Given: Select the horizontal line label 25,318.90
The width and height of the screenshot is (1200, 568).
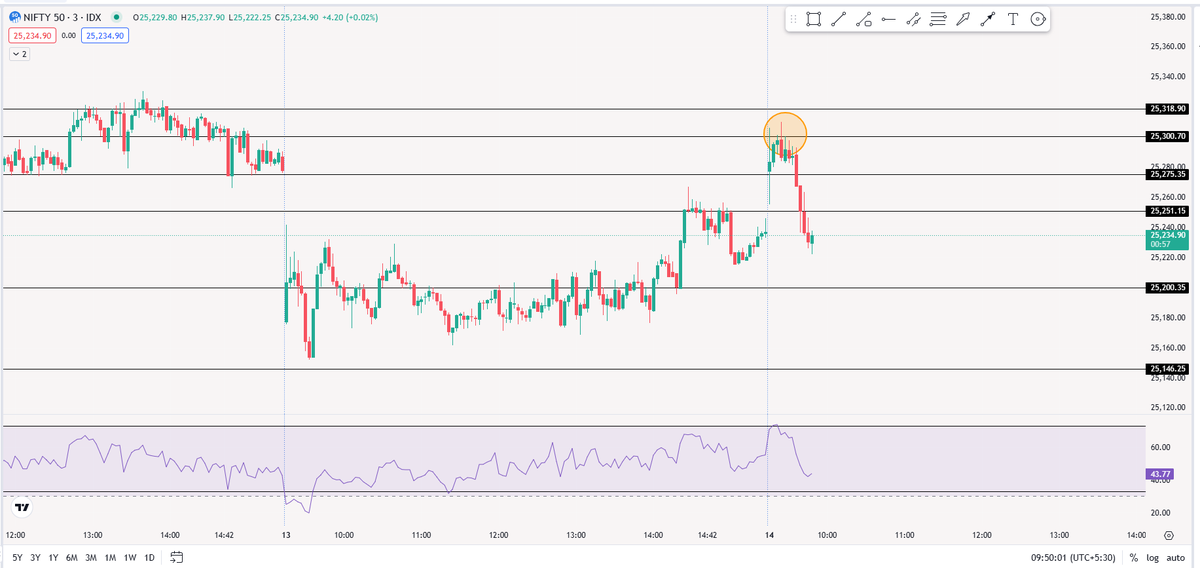Looking at the screenshot, I should point(1168,108).
